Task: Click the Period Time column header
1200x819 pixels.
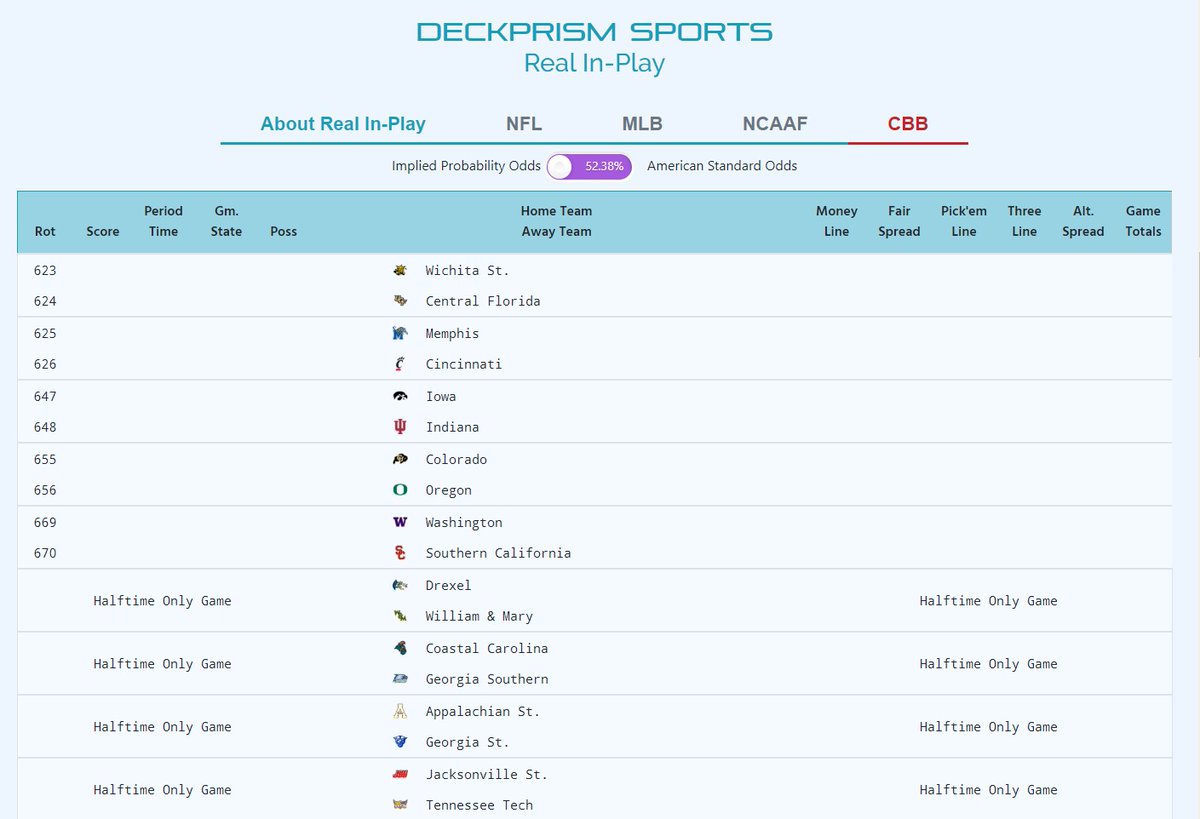Action: 163,221
